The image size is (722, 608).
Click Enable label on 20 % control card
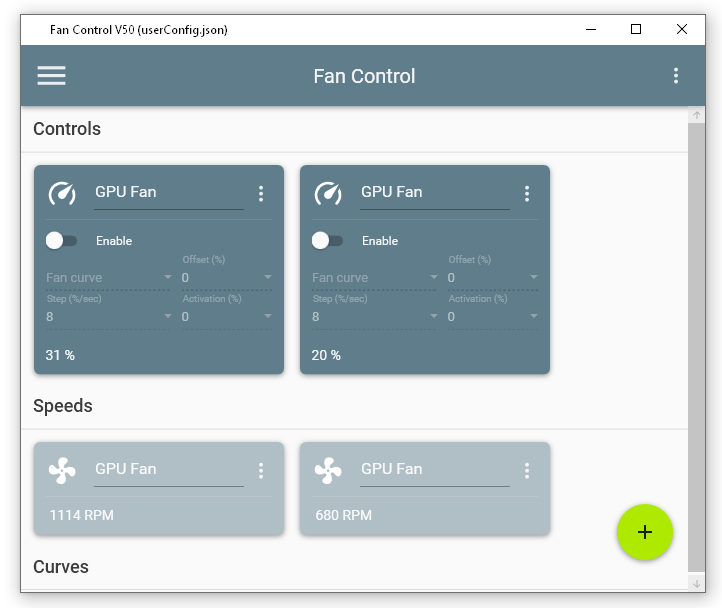[x=380, y=240]
